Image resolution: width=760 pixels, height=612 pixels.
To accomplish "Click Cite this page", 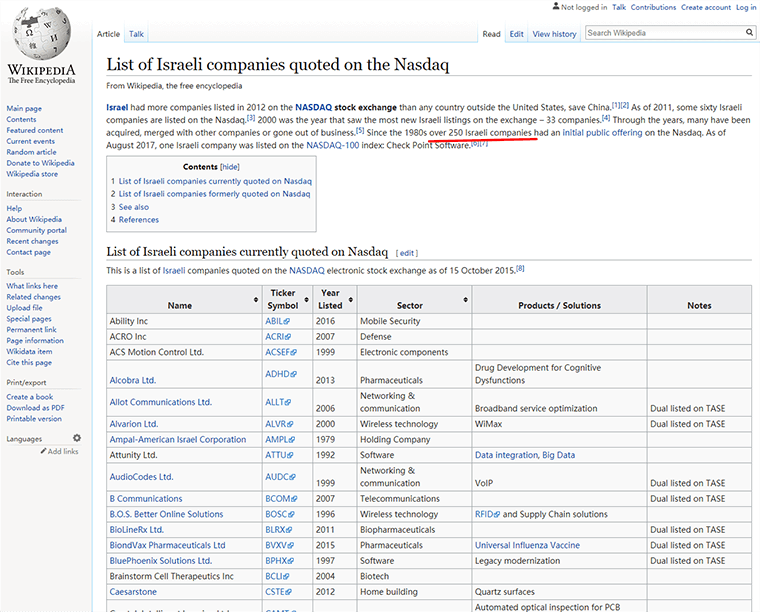I will [x=29, y=362].
